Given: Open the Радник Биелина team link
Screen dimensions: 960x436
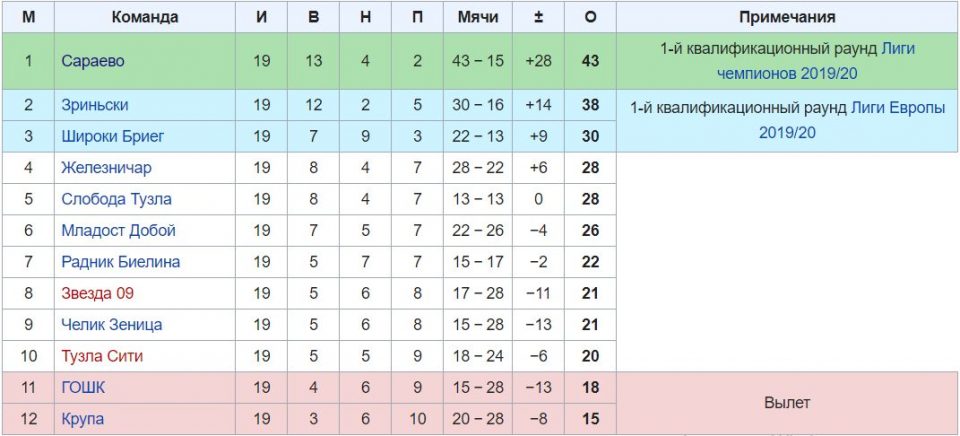Looking at the screenshot, I should click(120, 262).
